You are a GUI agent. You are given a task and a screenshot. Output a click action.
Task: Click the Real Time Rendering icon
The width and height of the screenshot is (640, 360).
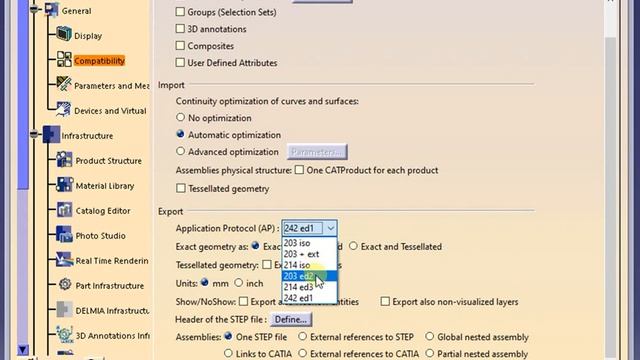(64, 260)
